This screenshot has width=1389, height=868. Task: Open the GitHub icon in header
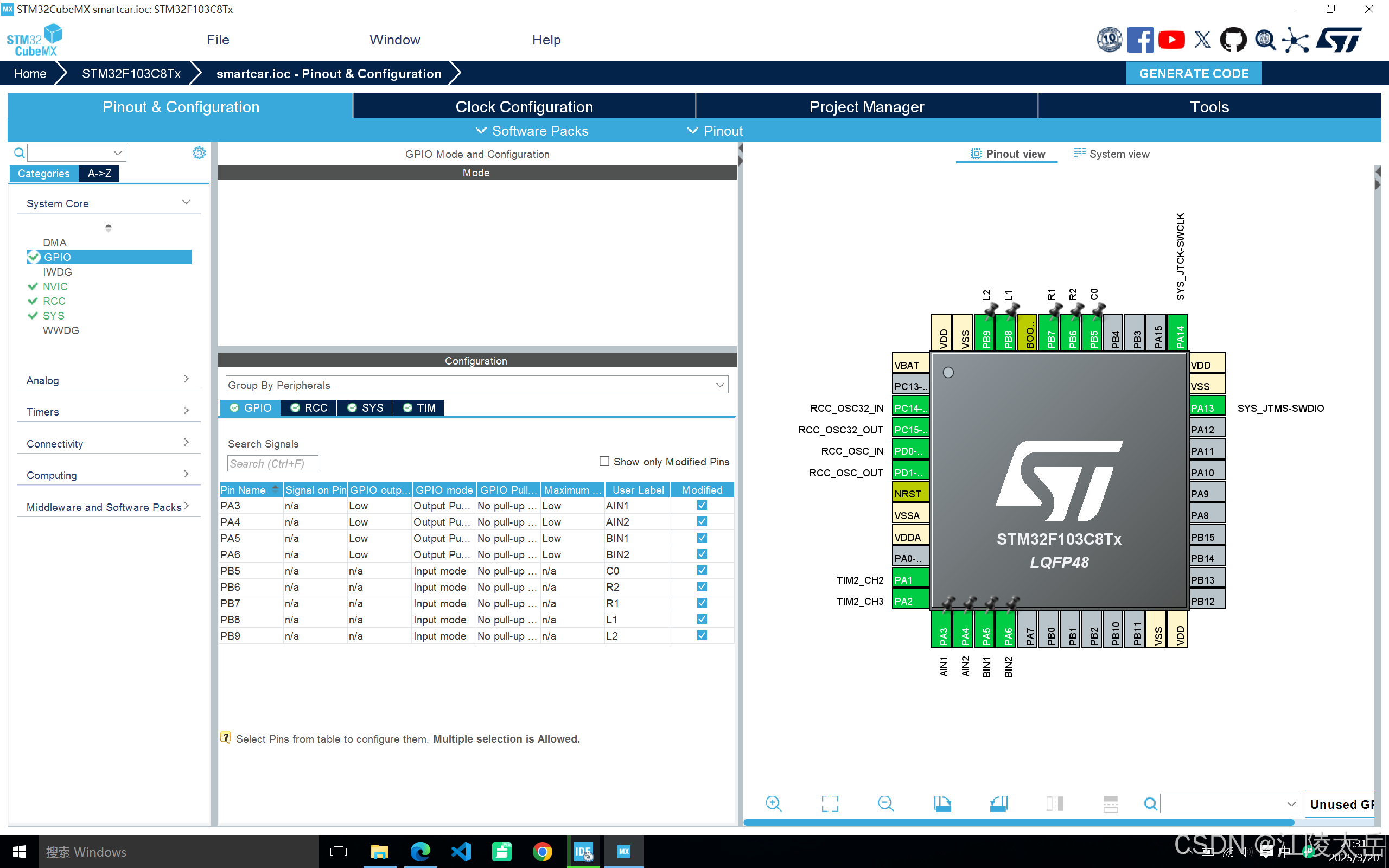1232,40
